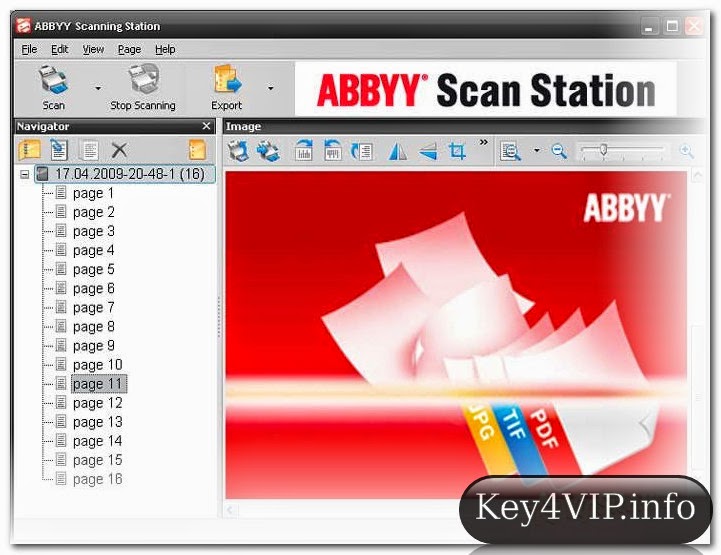Screen dimensions: 721x555
Task: Minimize the ABBYY Scanning Station window
Action: [649, 26]
